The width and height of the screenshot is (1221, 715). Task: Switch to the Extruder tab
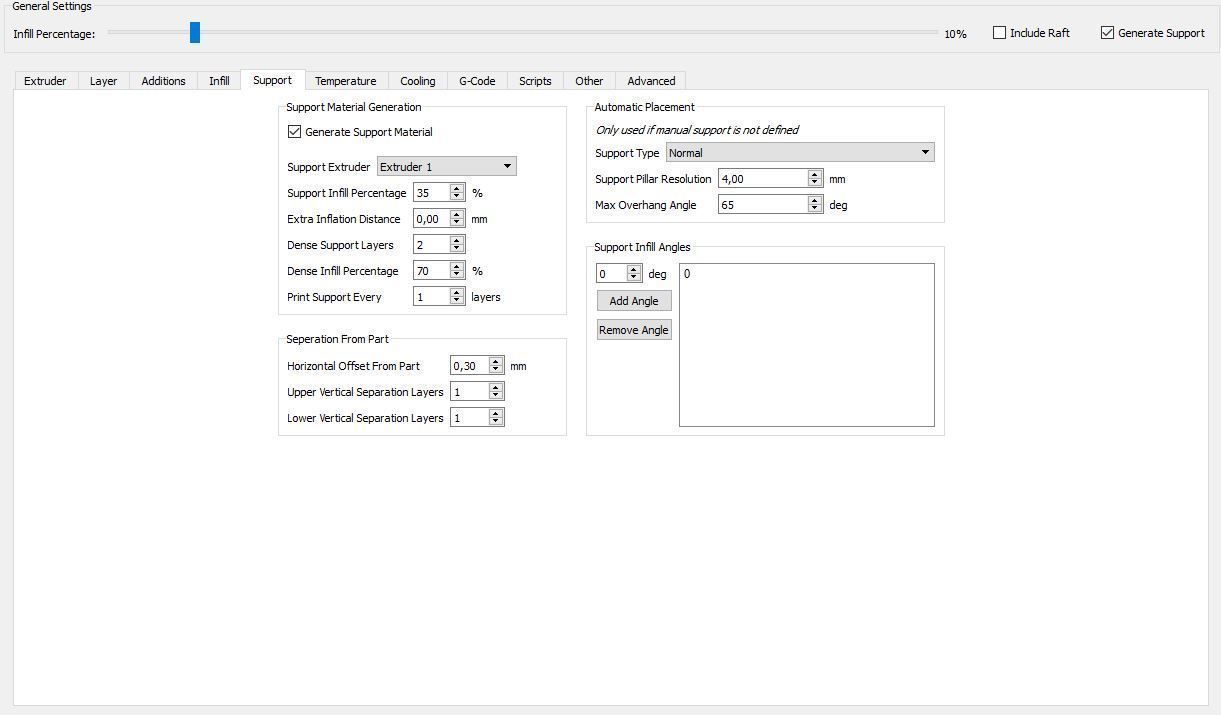pyautogui.click(x=45, y=81)
